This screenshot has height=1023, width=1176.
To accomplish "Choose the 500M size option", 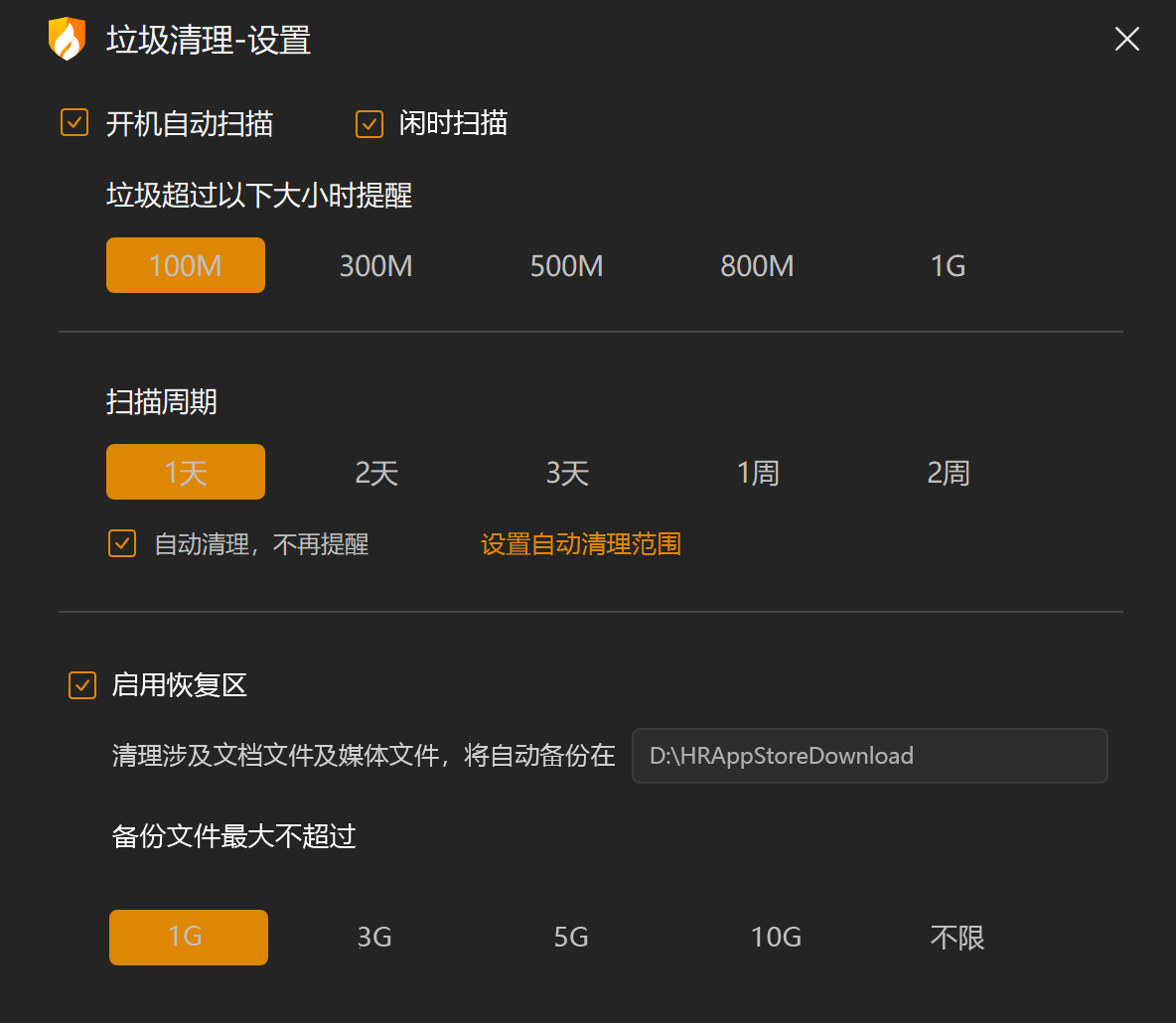I will (566, 265).
